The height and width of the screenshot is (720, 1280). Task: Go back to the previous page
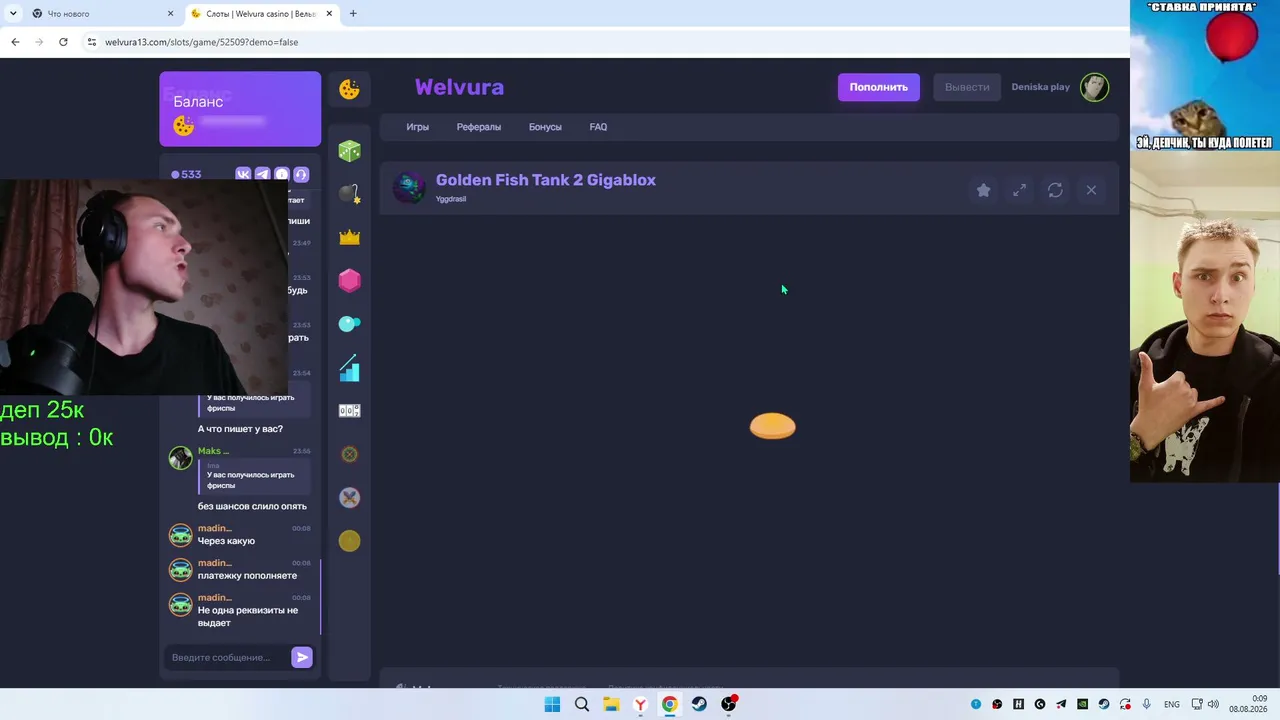tap(15, 42)
